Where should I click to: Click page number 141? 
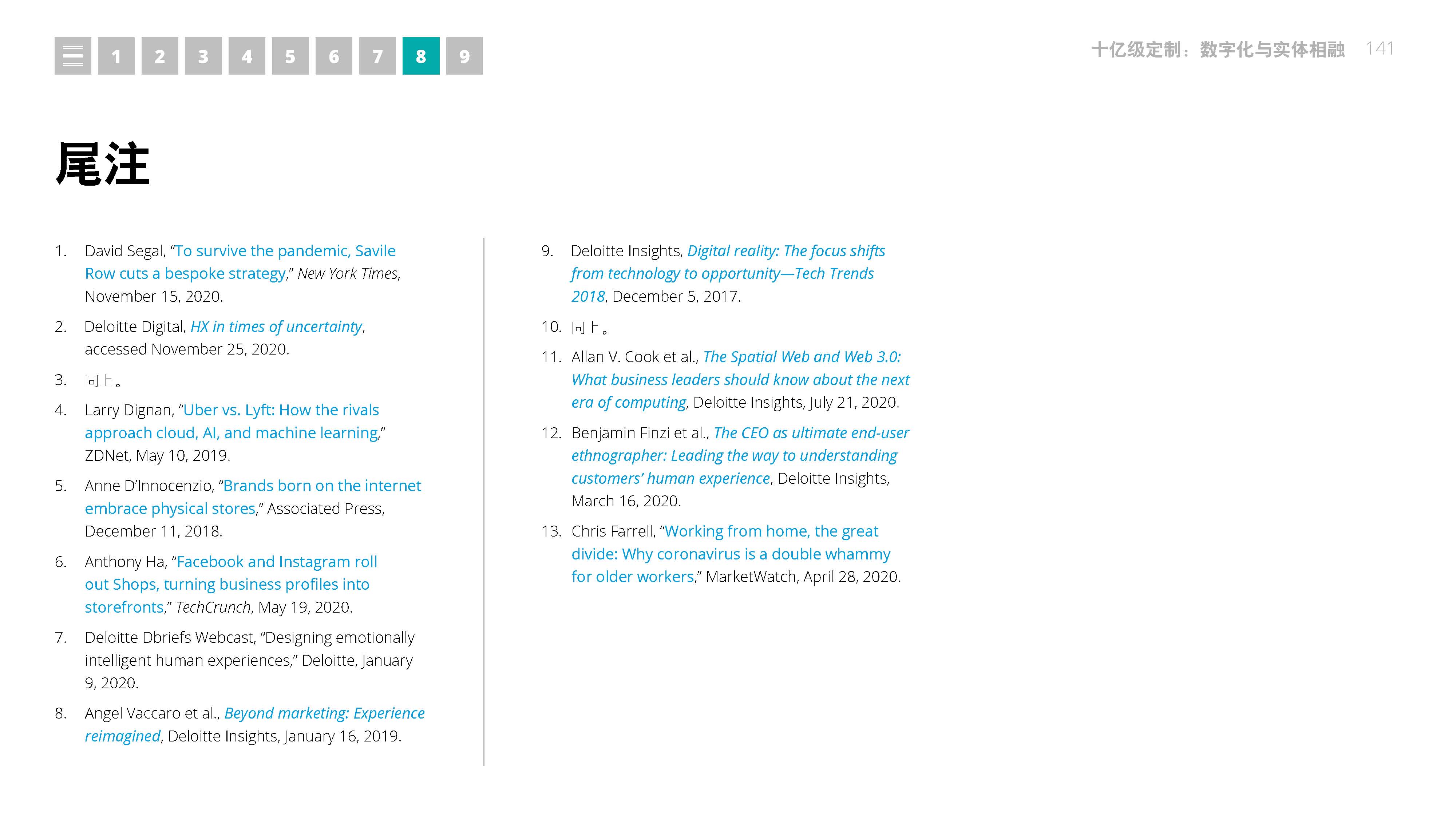(1380, 49)
